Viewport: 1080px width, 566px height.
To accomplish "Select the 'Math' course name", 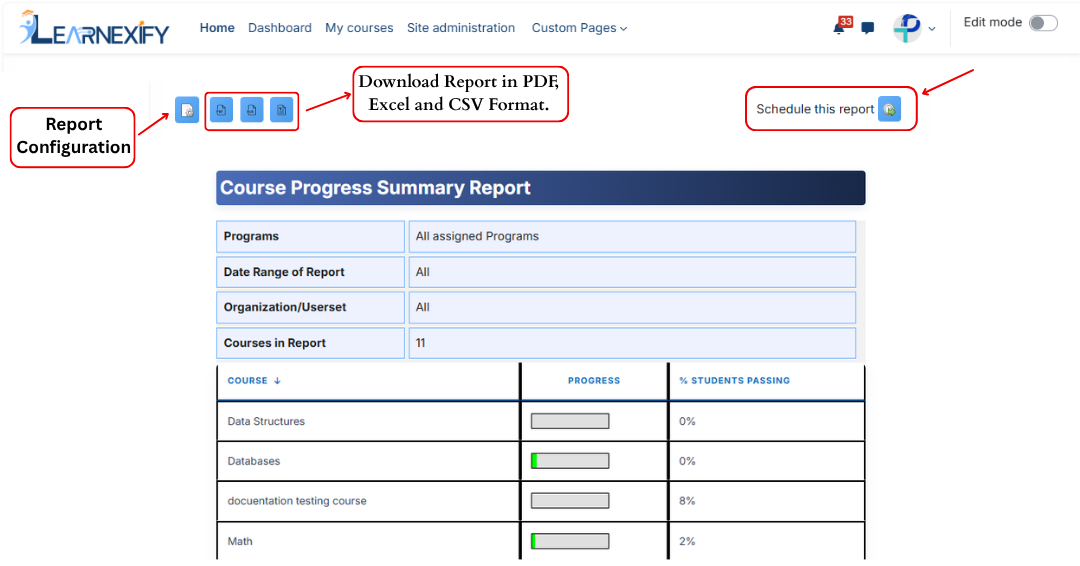I will coord(240,541).
